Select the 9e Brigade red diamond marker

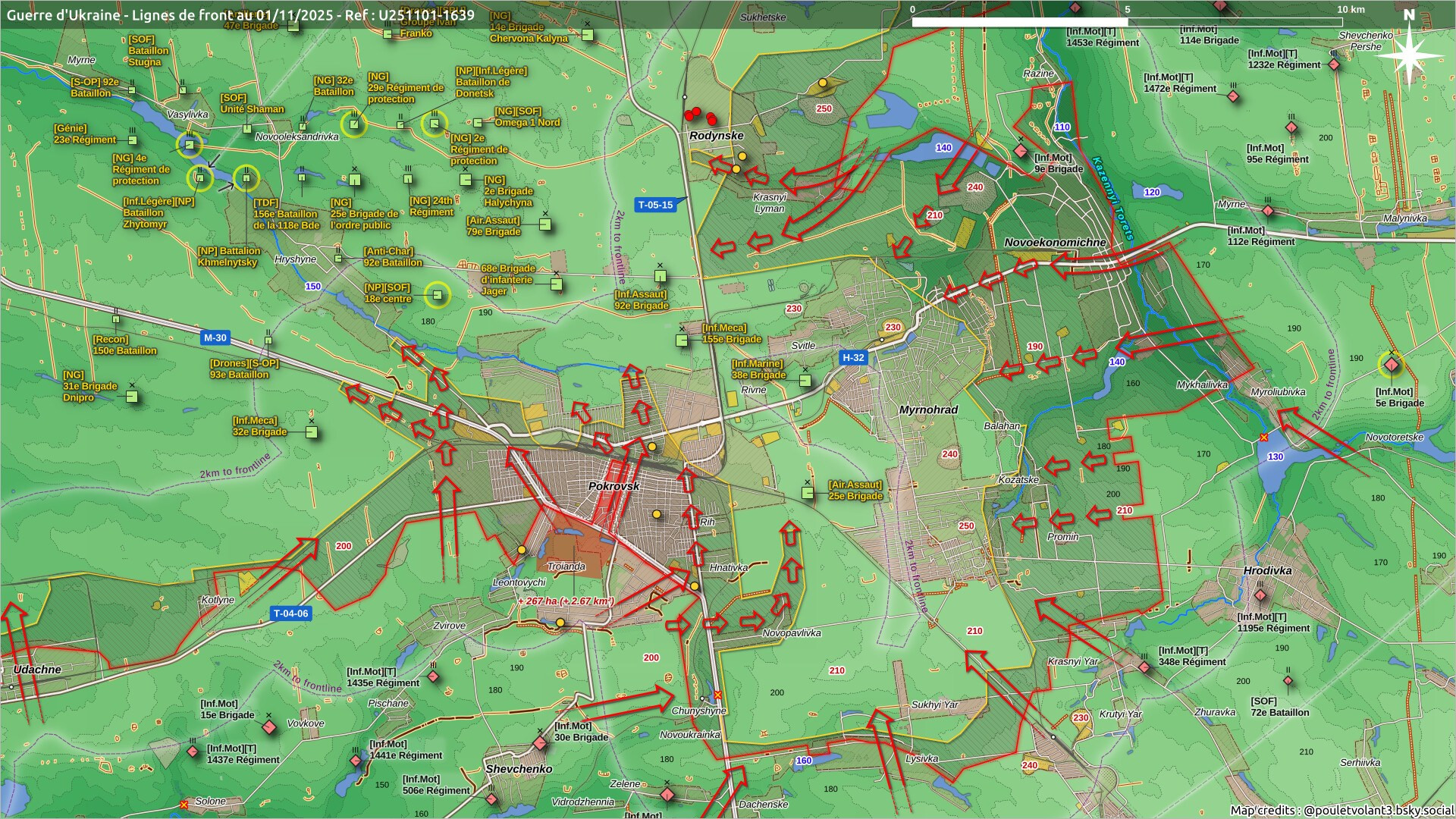tap(1021, 151)
